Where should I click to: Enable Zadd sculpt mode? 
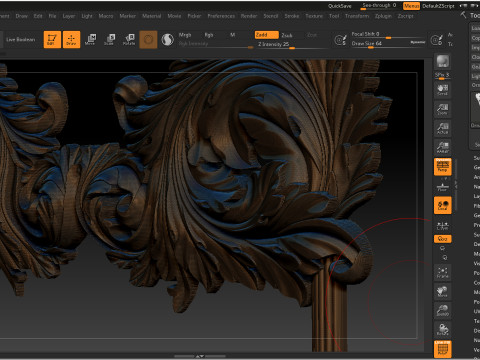point(266,35)
